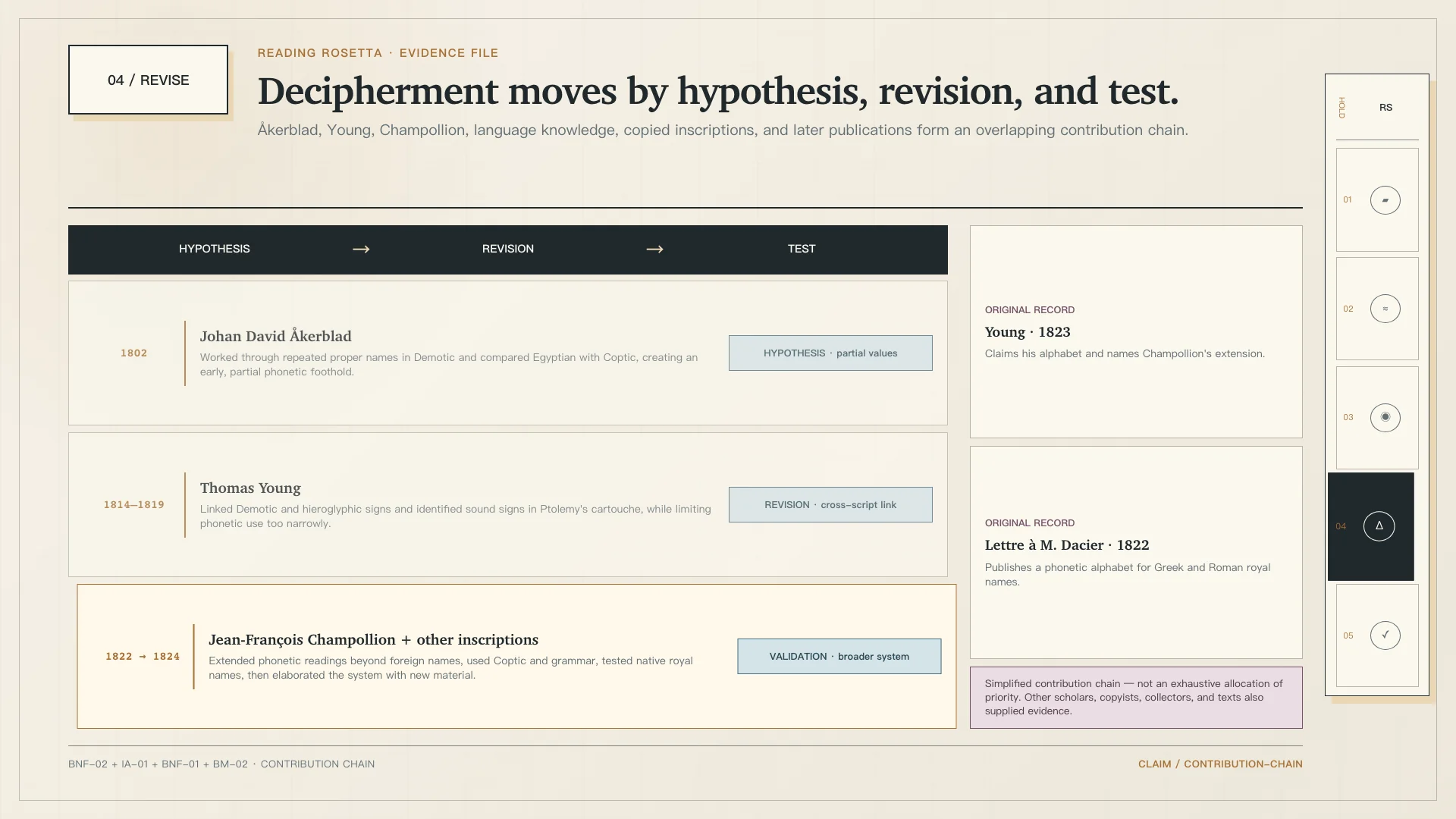Go to slide 05 checkmark icon
This screenshot has width=1456, height=819.
[1385, 635]
